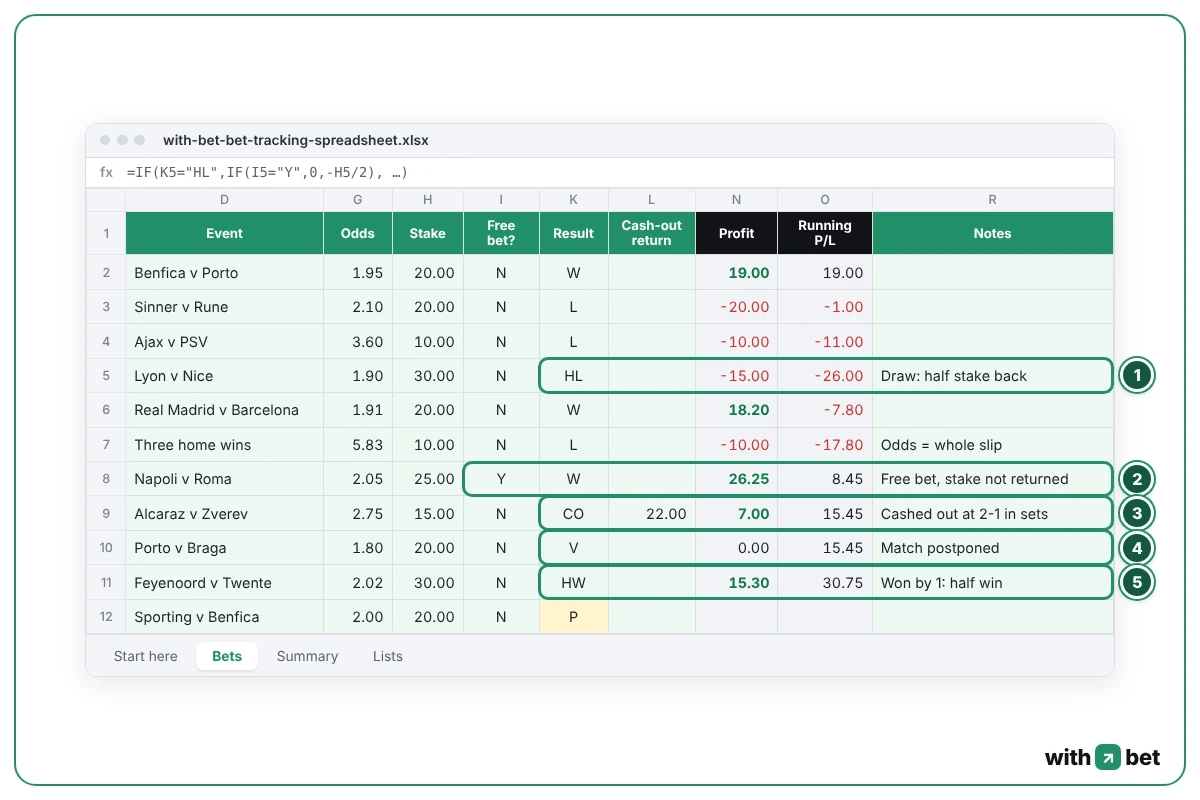1200x800 pixels.
Task: Select column R header
Action: 992,200
